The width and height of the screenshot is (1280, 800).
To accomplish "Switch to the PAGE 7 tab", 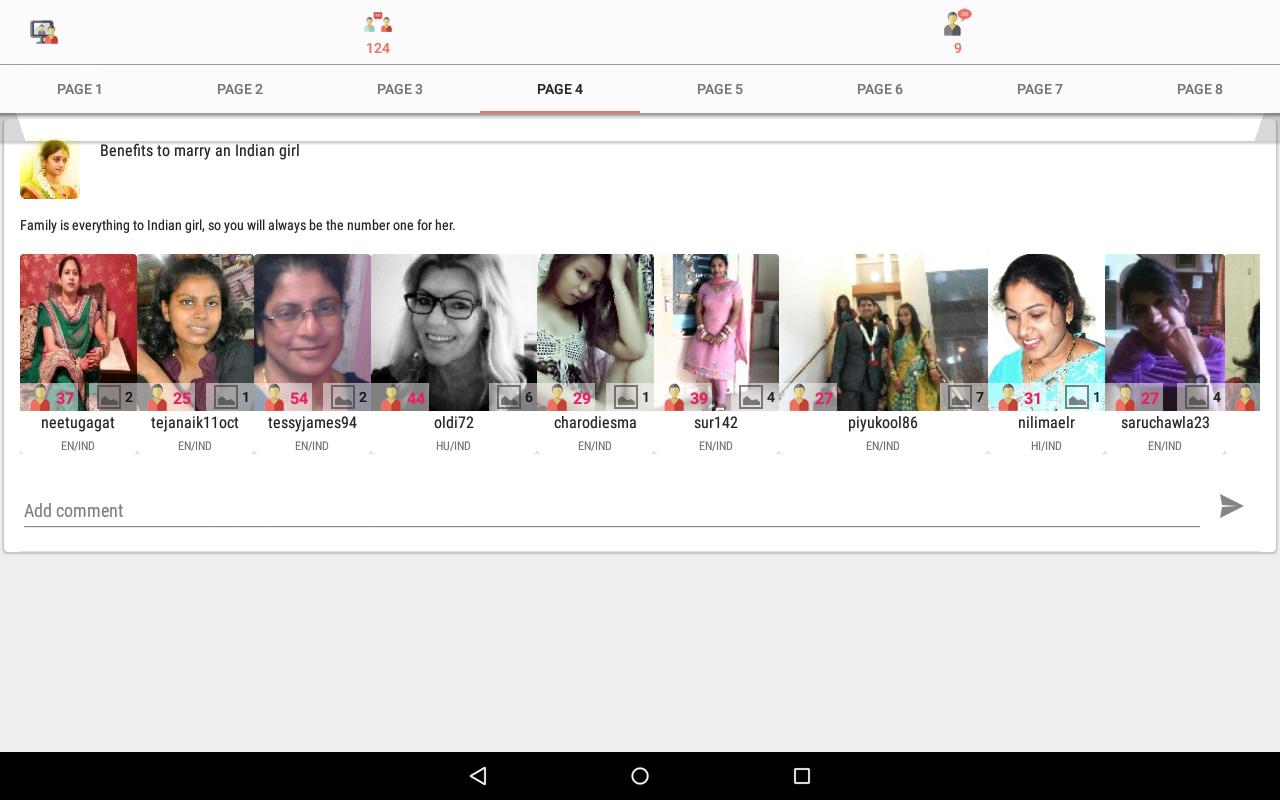I will [1040, 89].
